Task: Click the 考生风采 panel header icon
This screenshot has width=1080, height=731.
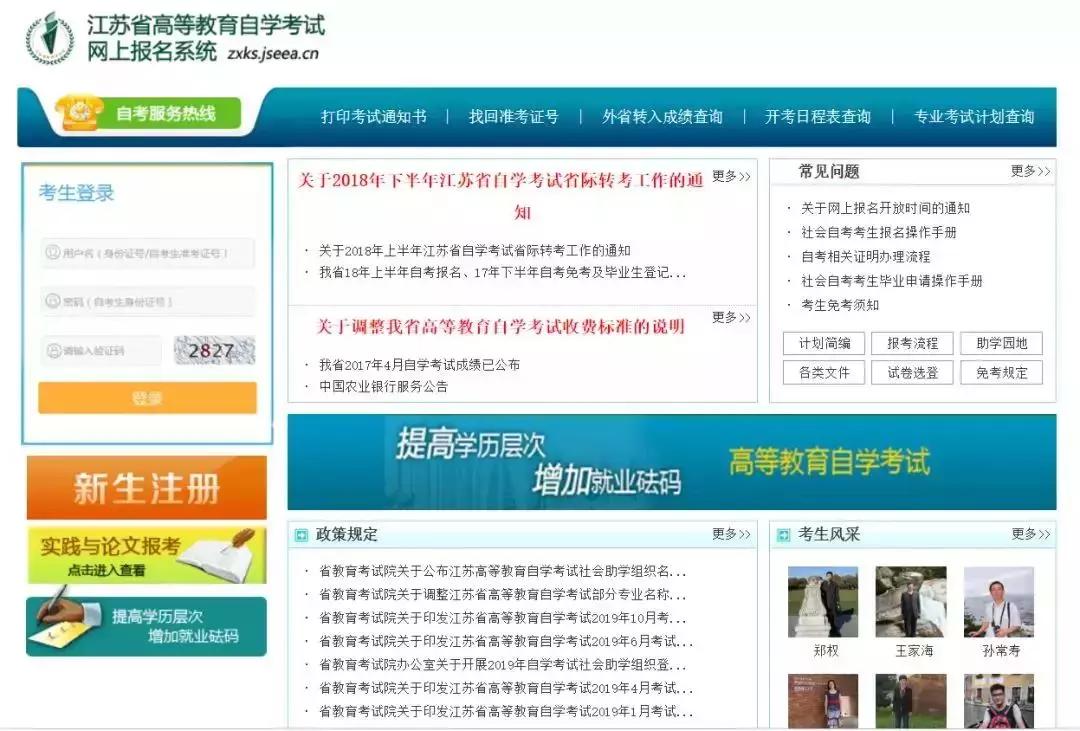Action: [782, 534]
